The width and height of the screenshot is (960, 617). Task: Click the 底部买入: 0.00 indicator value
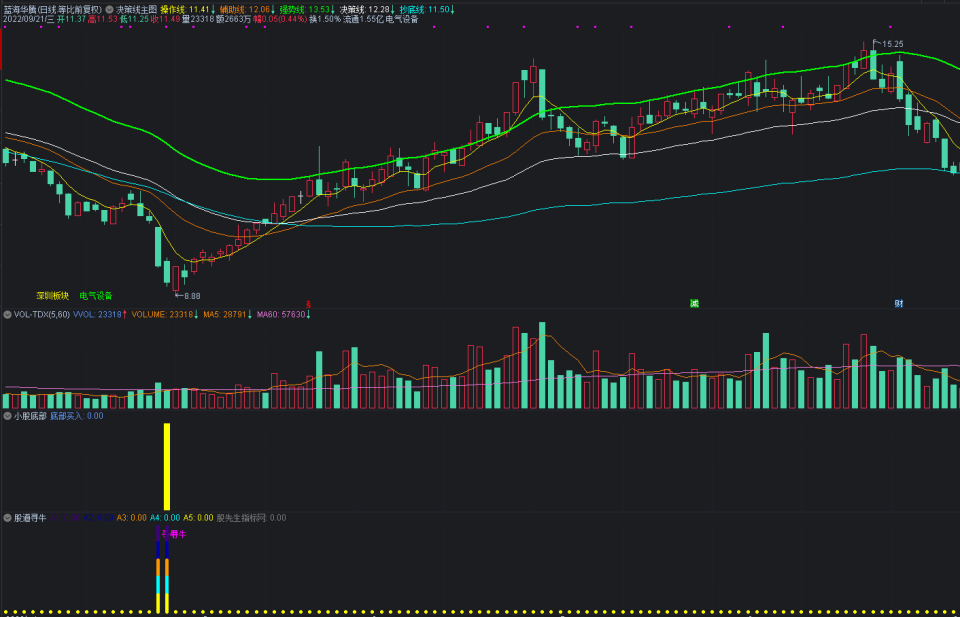click(x=77, y=416)
